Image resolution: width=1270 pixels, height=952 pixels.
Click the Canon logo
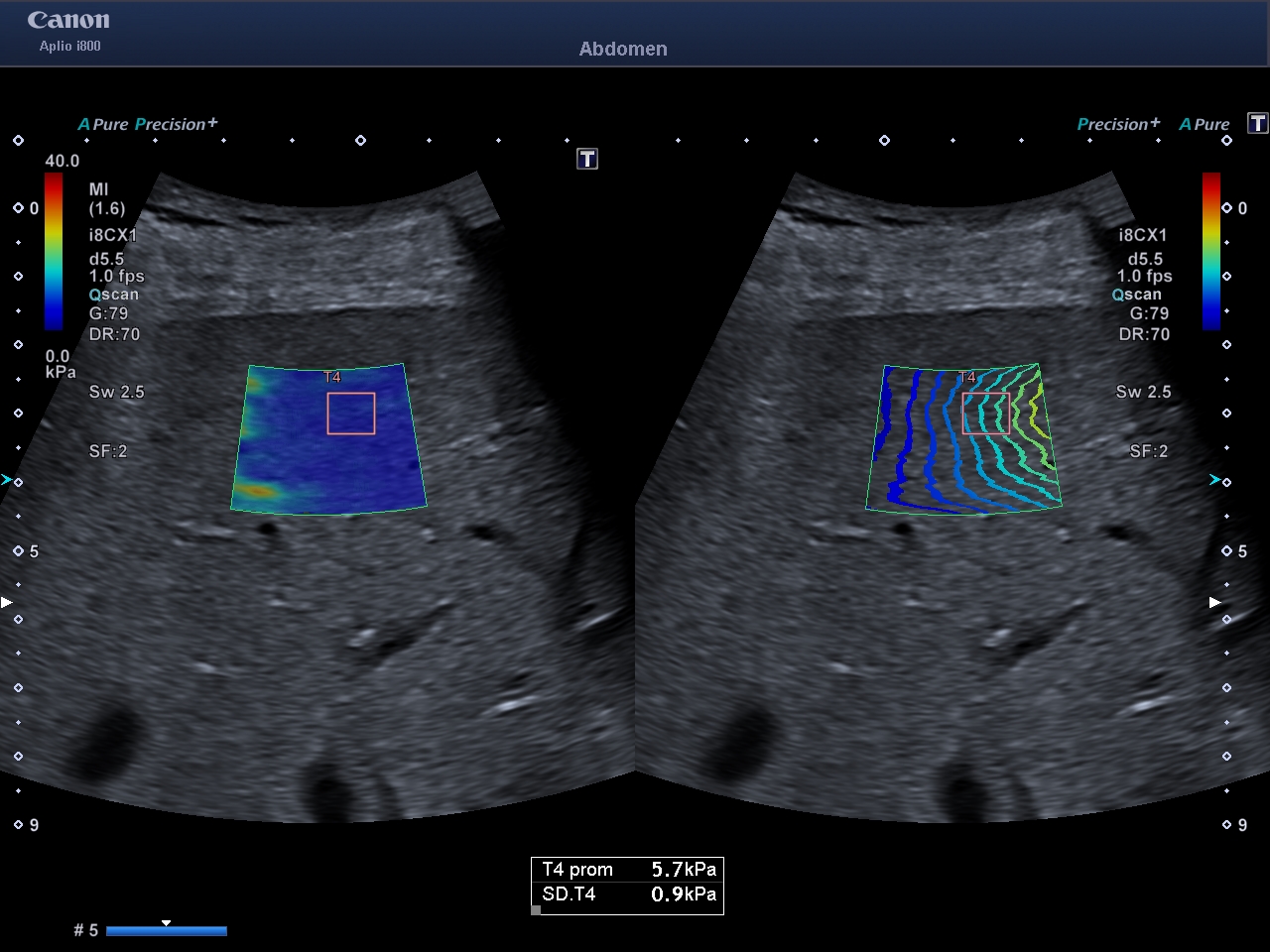point(68,21)
